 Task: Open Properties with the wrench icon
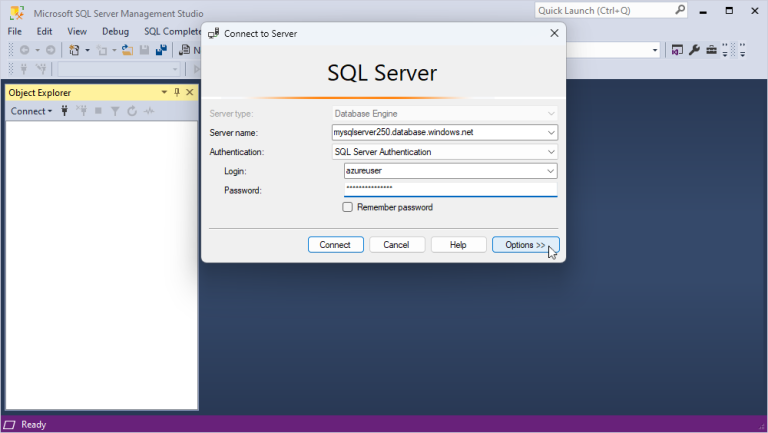(x=694, y=50)
